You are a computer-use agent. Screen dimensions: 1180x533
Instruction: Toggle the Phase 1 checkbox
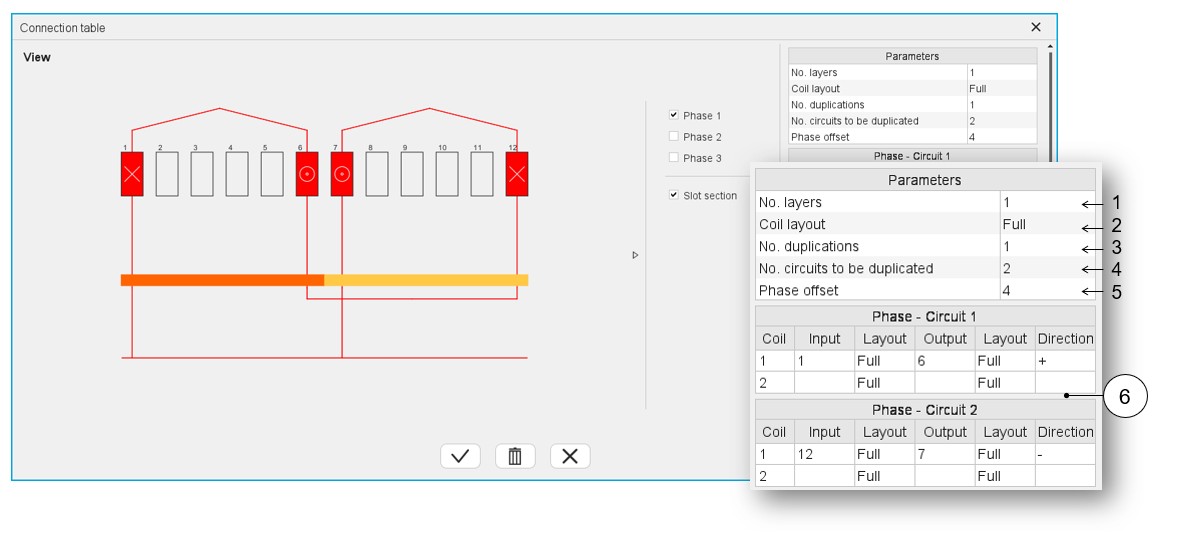(x=674, y=115)
